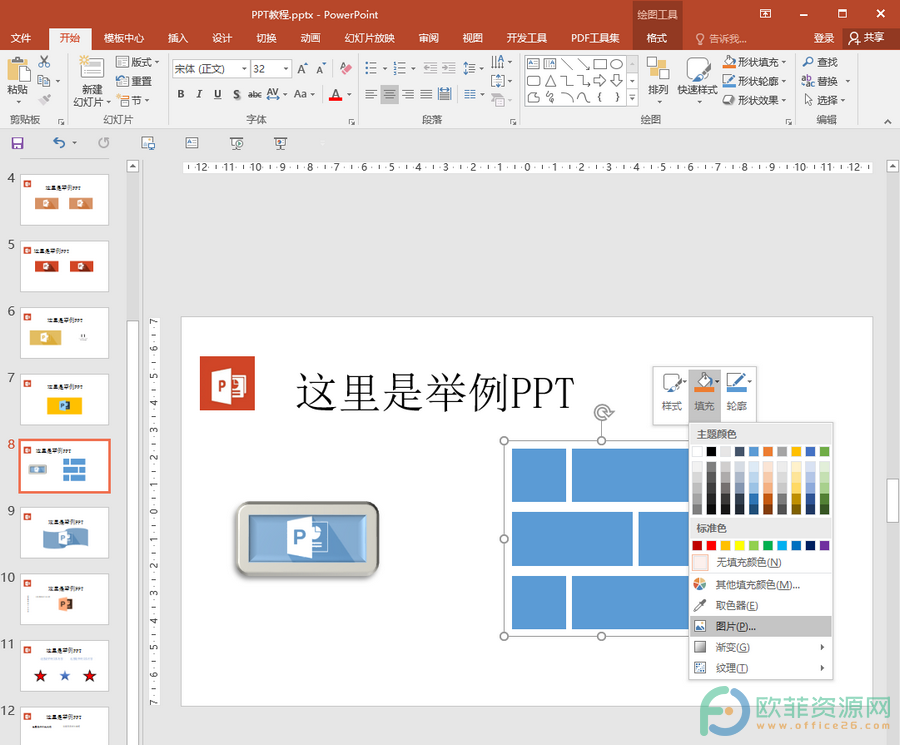900x745 pixels.
Task: Select the rectangle shape in shapes gallery
Action: point(600,64)
